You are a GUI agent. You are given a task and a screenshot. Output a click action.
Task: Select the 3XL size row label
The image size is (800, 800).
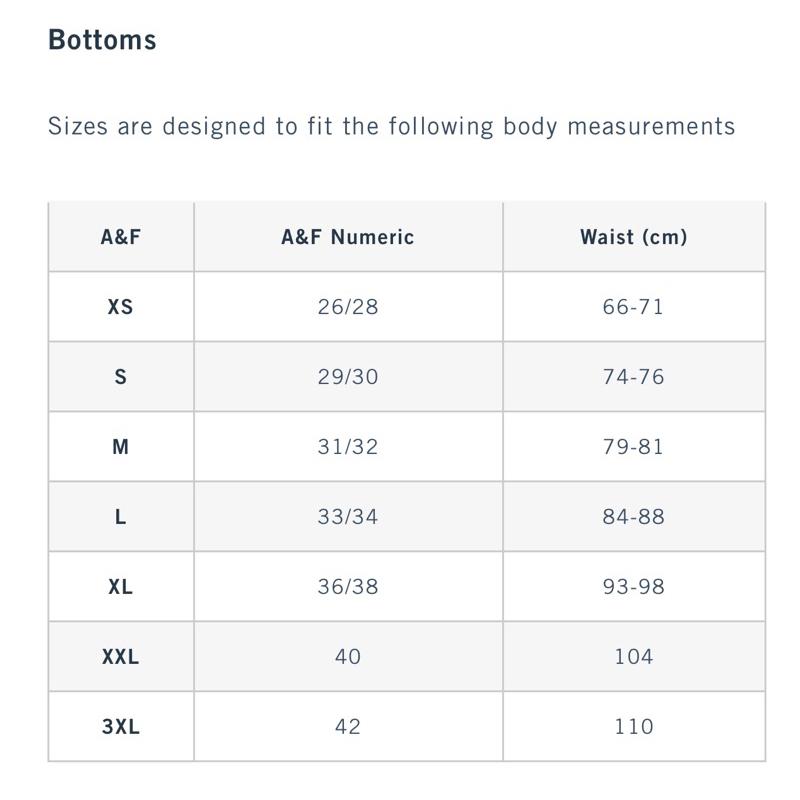(121, 727)
